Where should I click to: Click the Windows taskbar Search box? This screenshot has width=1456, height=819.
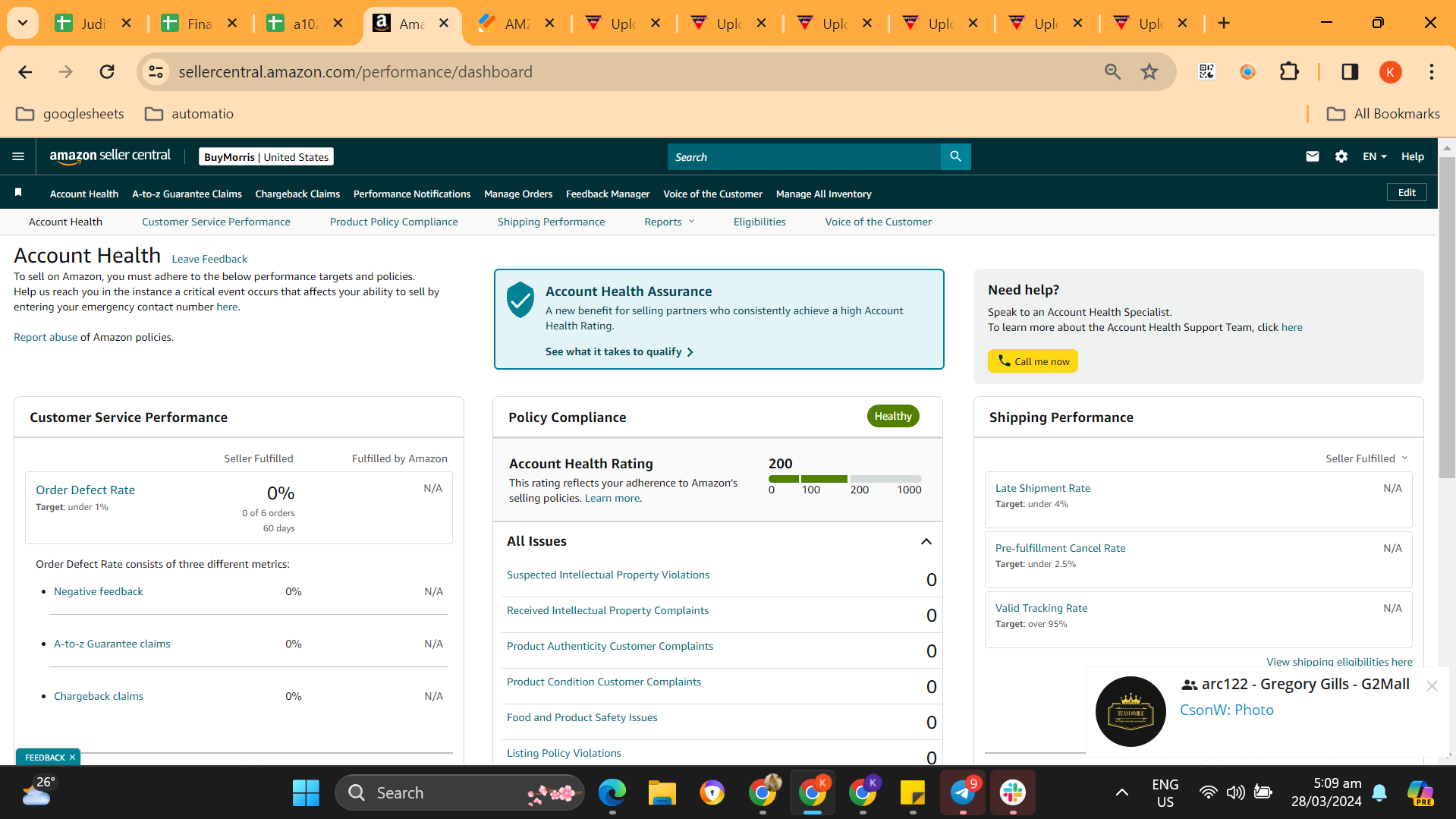(460, 793)
